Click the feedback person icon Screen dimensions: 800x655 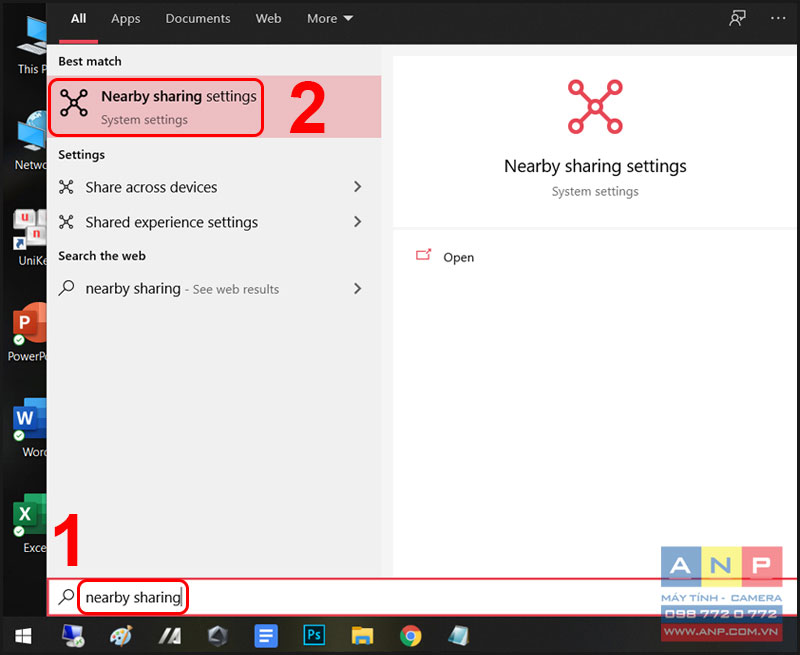(x=737, y=18)
